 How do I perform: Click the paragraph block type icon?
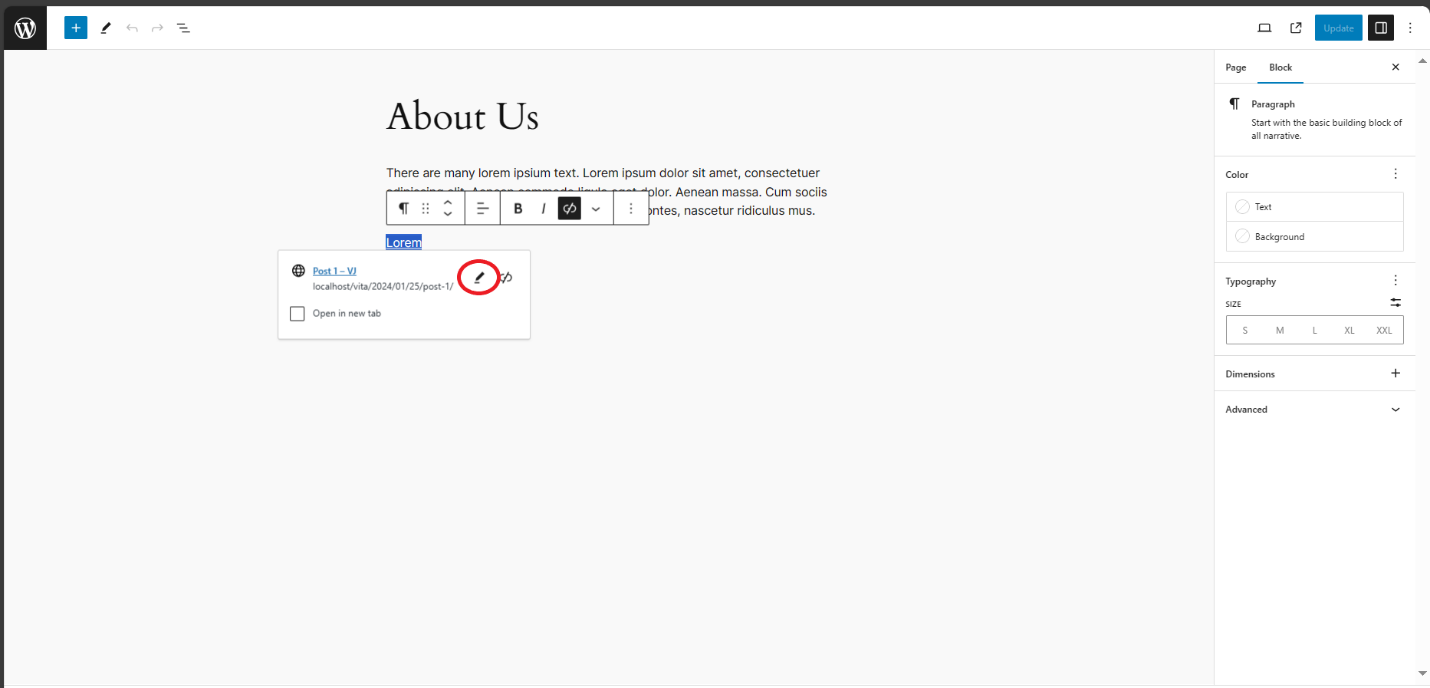403,208
